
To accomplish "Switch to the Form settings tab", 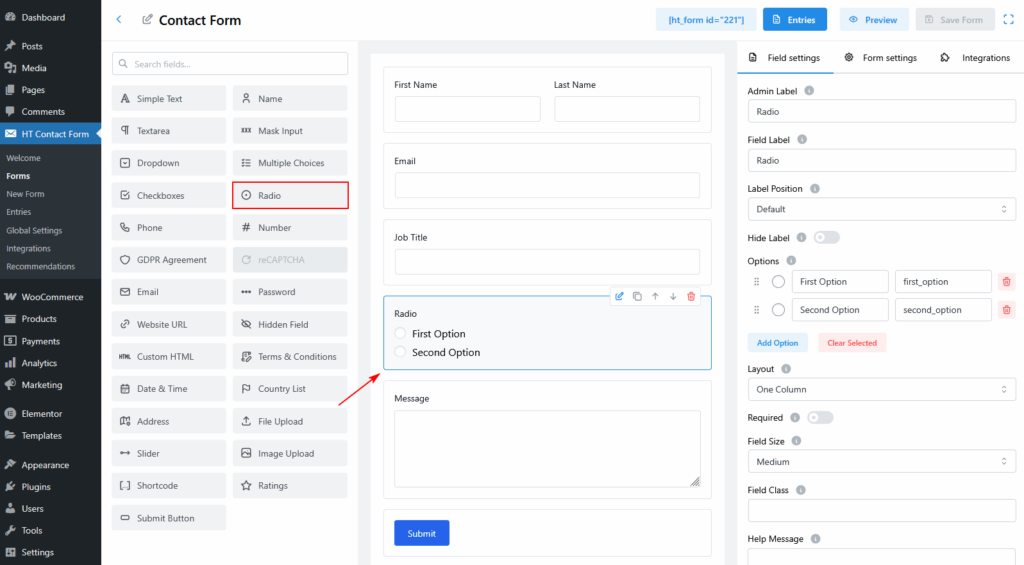I will pyautogui.click(x=880, y=58).
